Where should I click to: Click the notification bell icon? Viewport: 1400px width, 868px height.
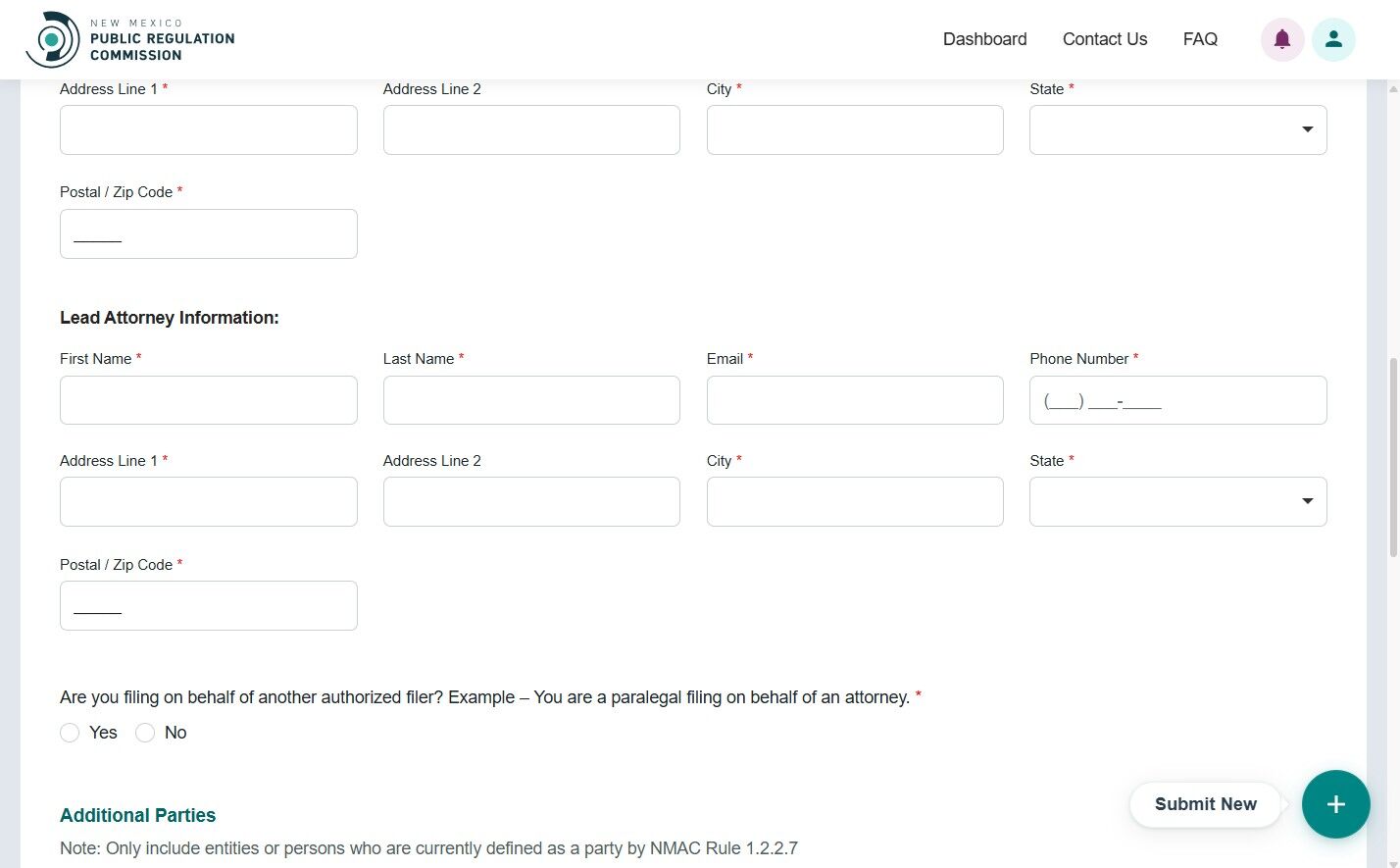pos(1281,39)
